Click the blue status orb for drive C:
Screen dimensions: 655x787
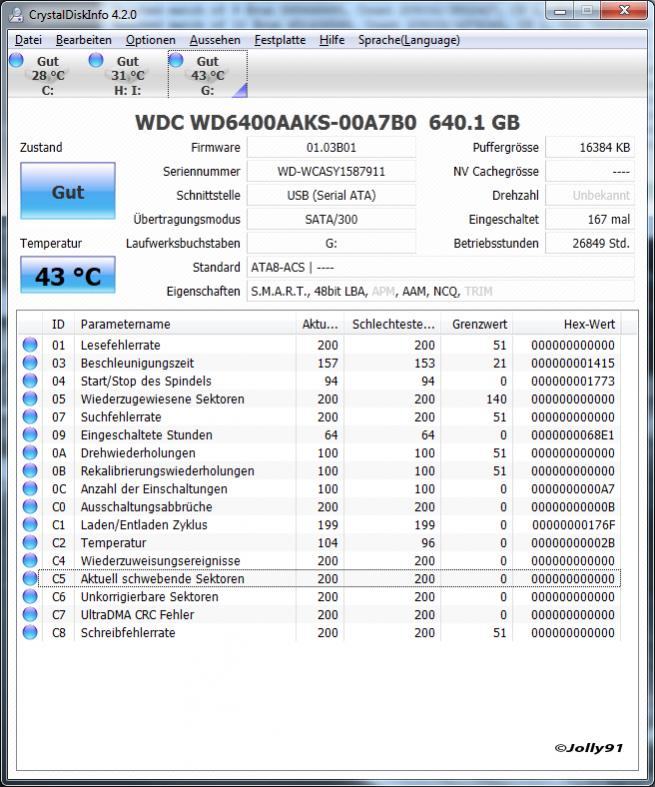(x=16, y=60)
